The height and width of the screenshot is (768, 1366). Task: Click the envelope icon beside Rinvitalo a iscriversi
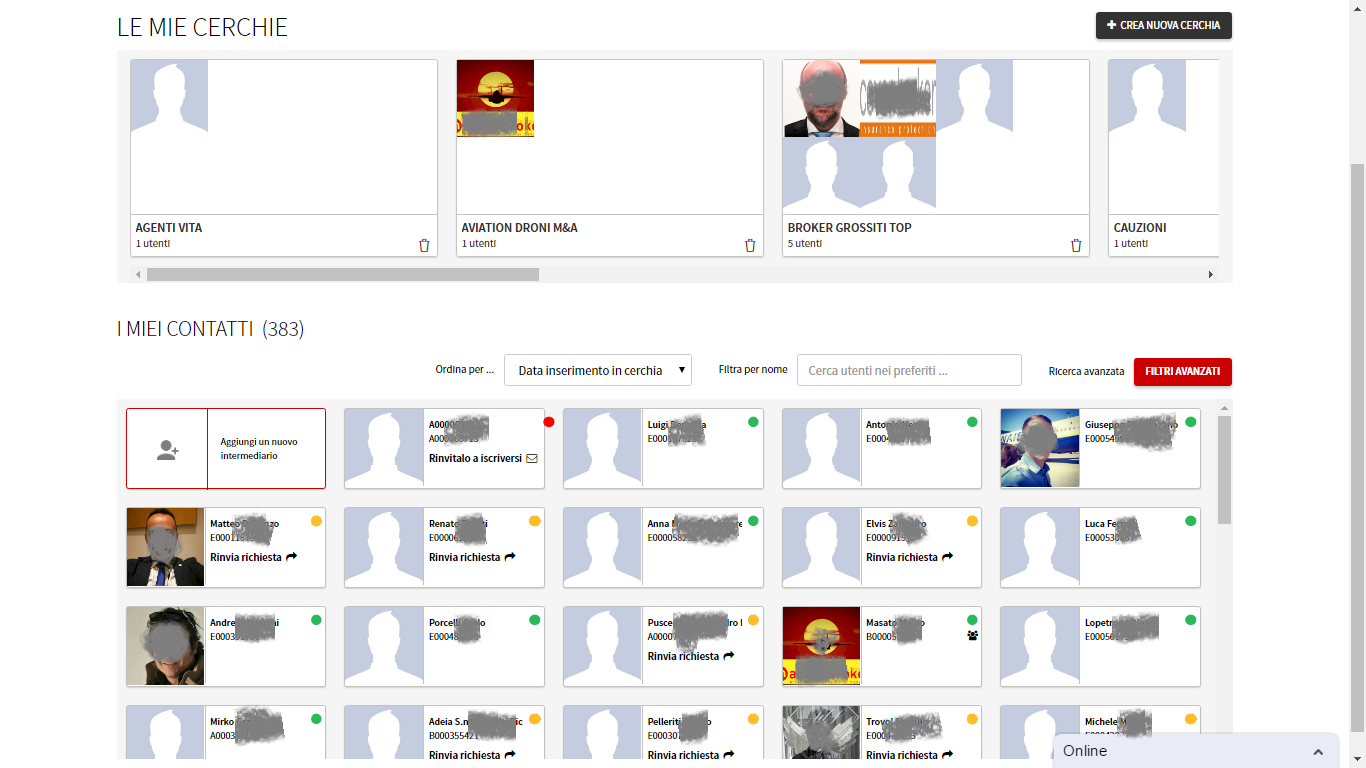pos(532,459)
